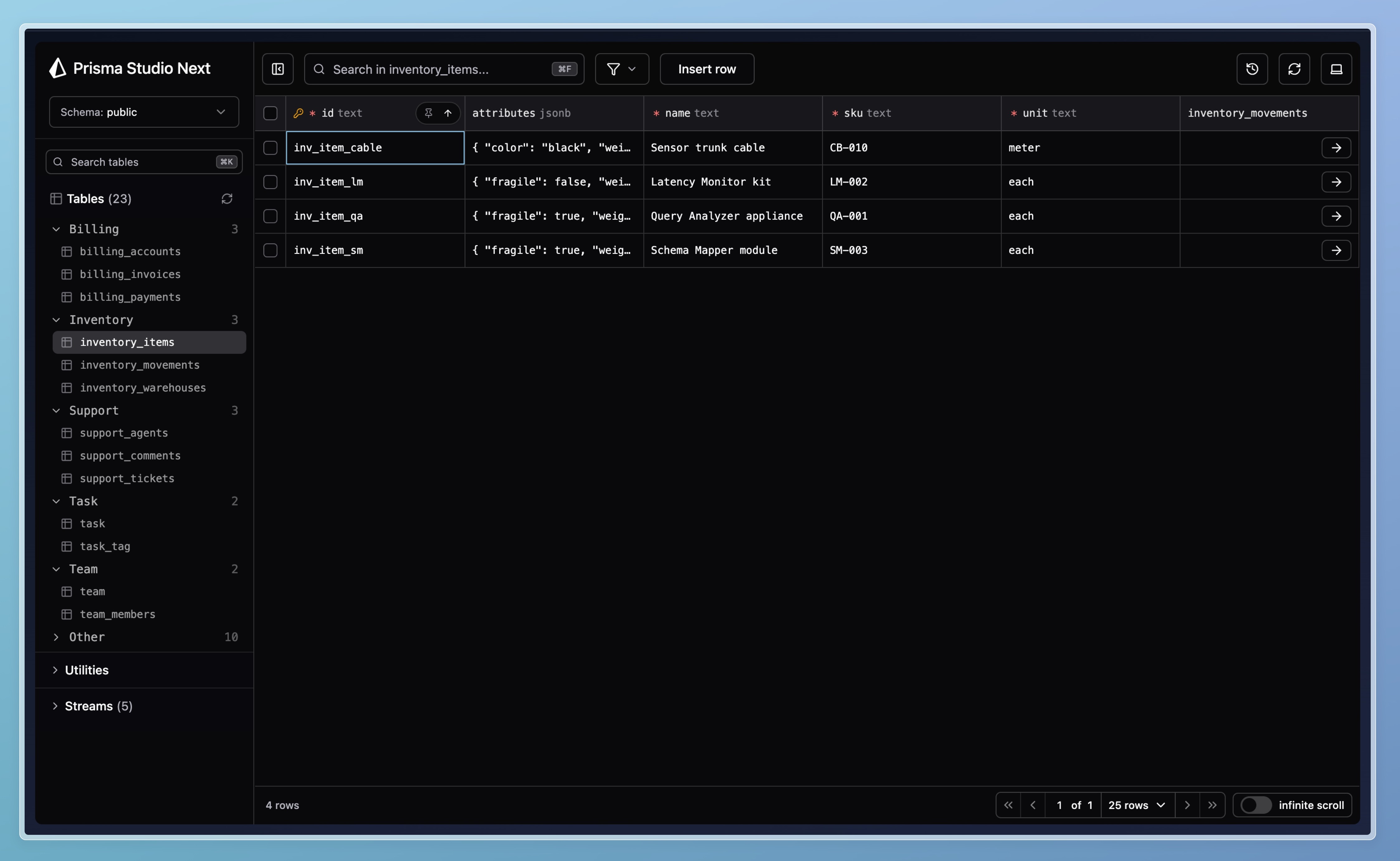This screenshot has height=861, width=1400.
Task: Toggle the sidebar panel icon
Action: pyautogui.click(x=277, y=69)
